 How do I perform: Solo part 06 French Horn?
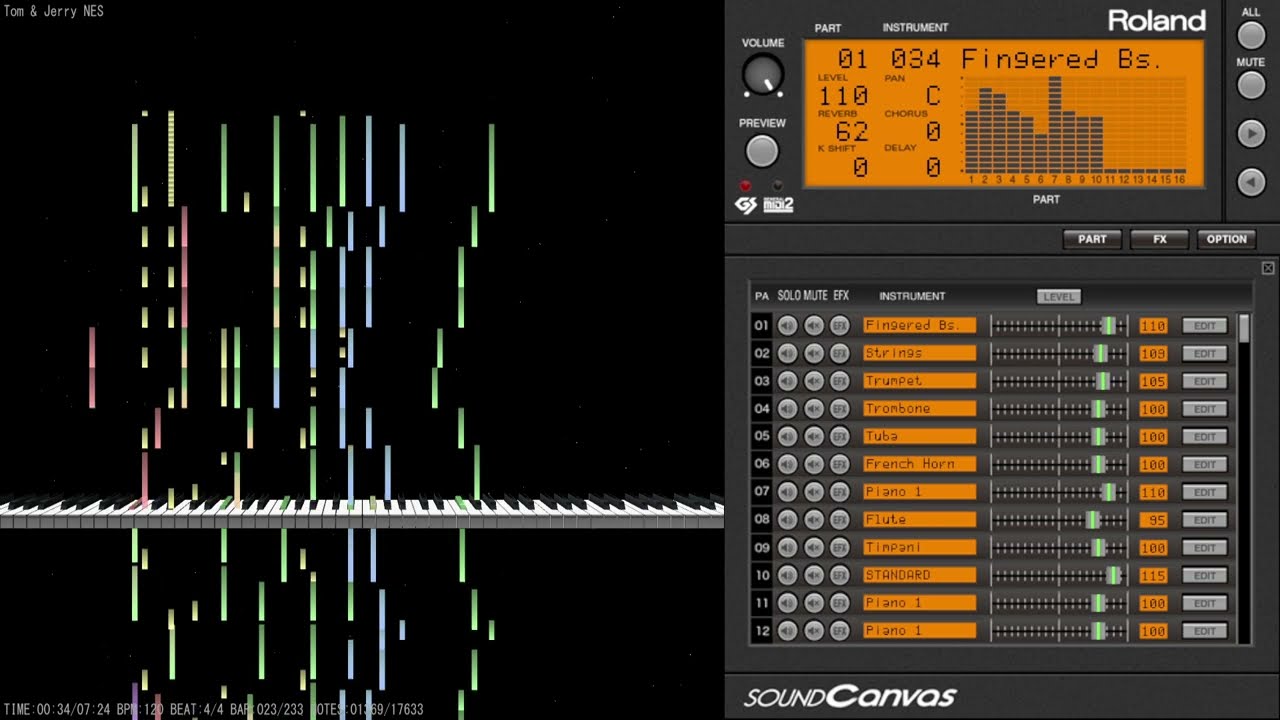(x=788, y=464)
